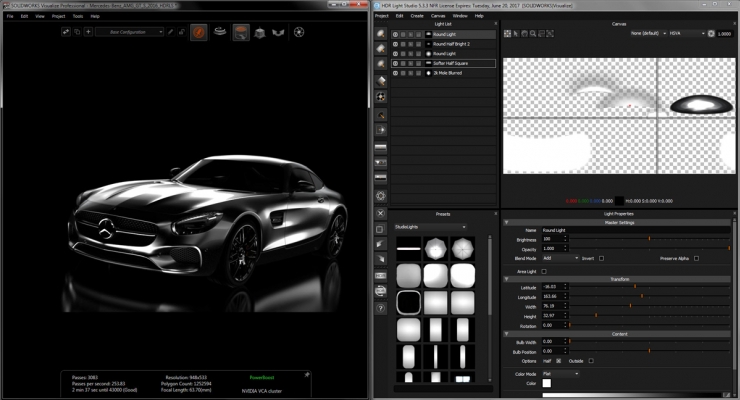
Task: Uncheck the Half option checkbox
Action: 559,361
